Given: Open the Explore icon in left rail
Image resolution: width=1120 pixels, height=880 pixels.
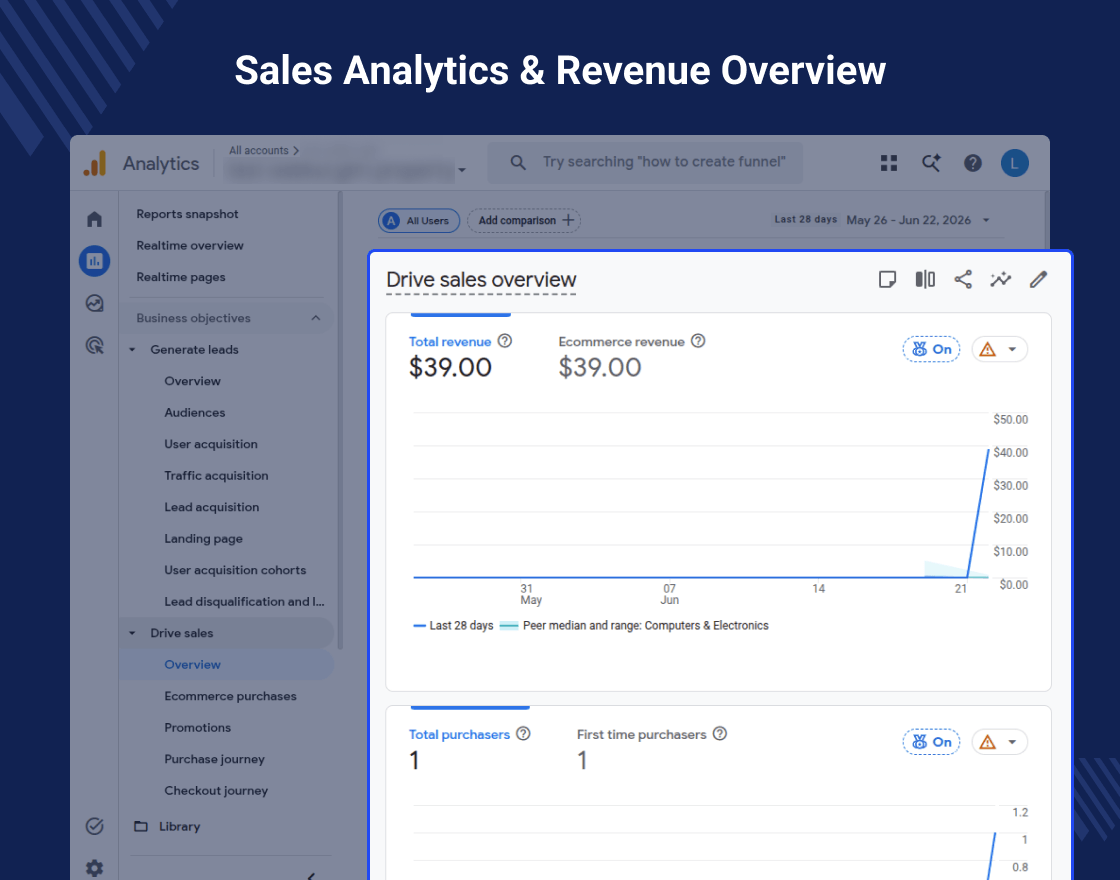Looking at the screenshot, I should click(94, 304).
